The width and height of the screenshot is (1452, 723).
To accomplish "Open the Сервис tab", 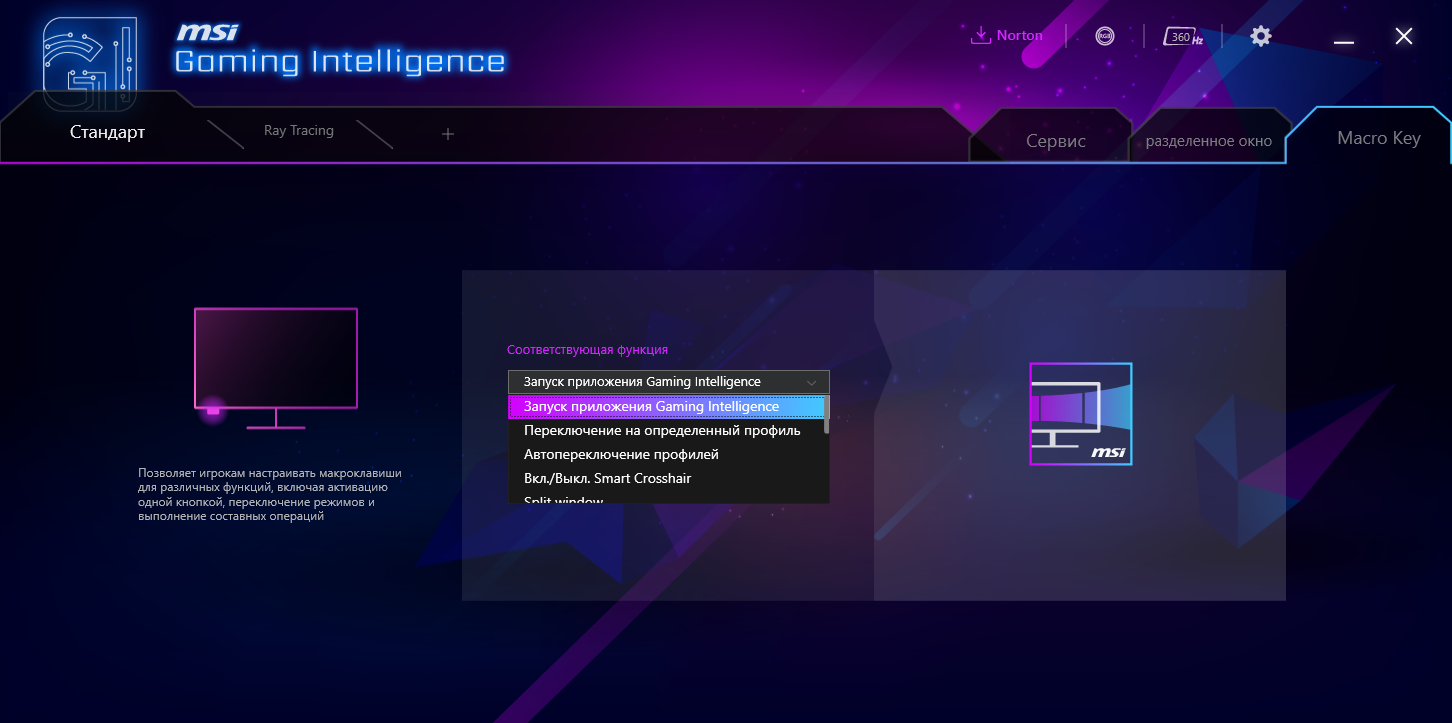I will tap(1056, 141).
